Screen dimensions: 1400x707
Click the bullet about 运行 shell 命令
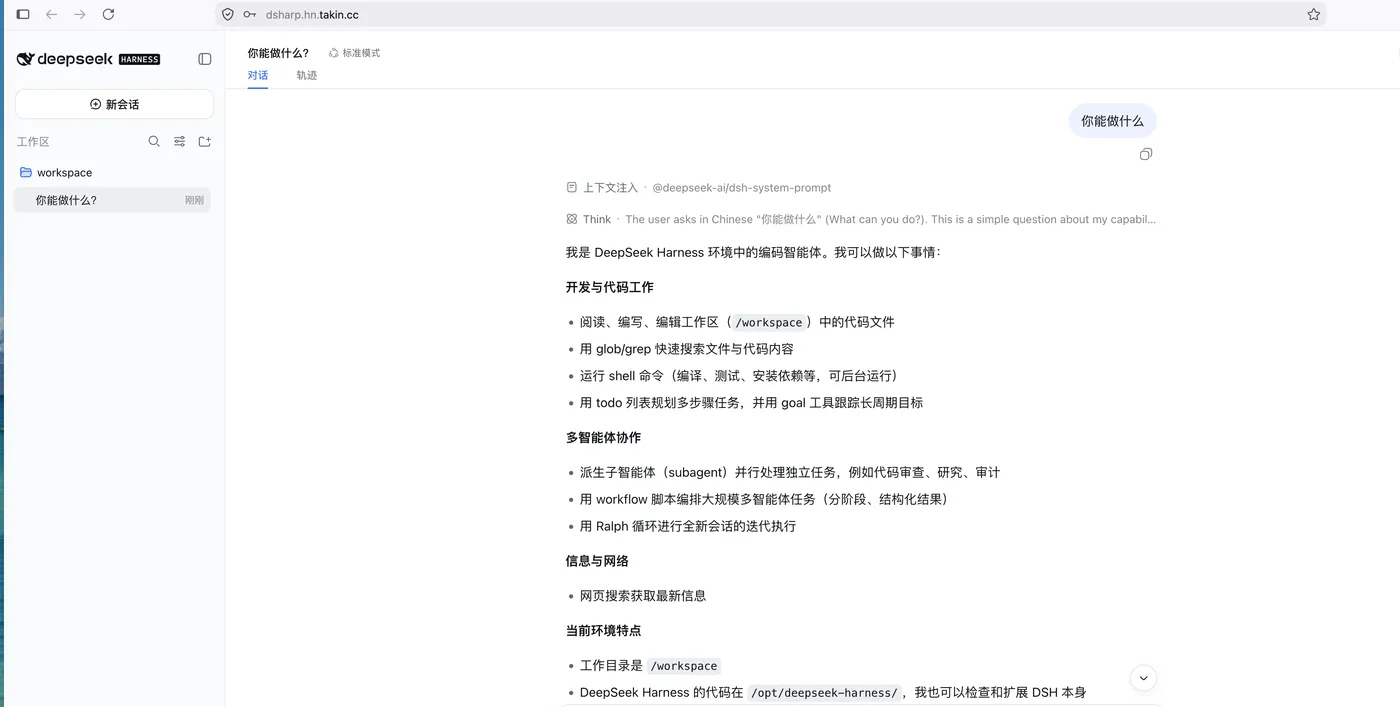[739, 376]
